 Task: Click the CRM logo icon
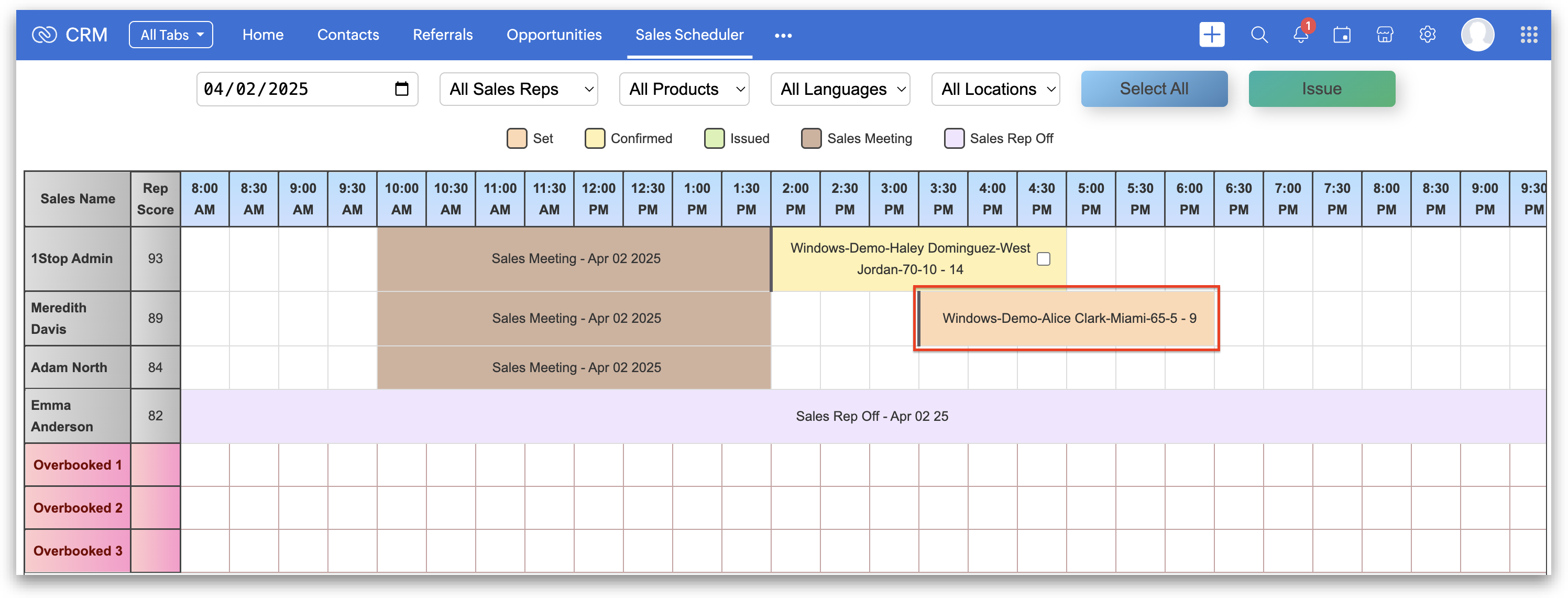(x=44, y=35)
